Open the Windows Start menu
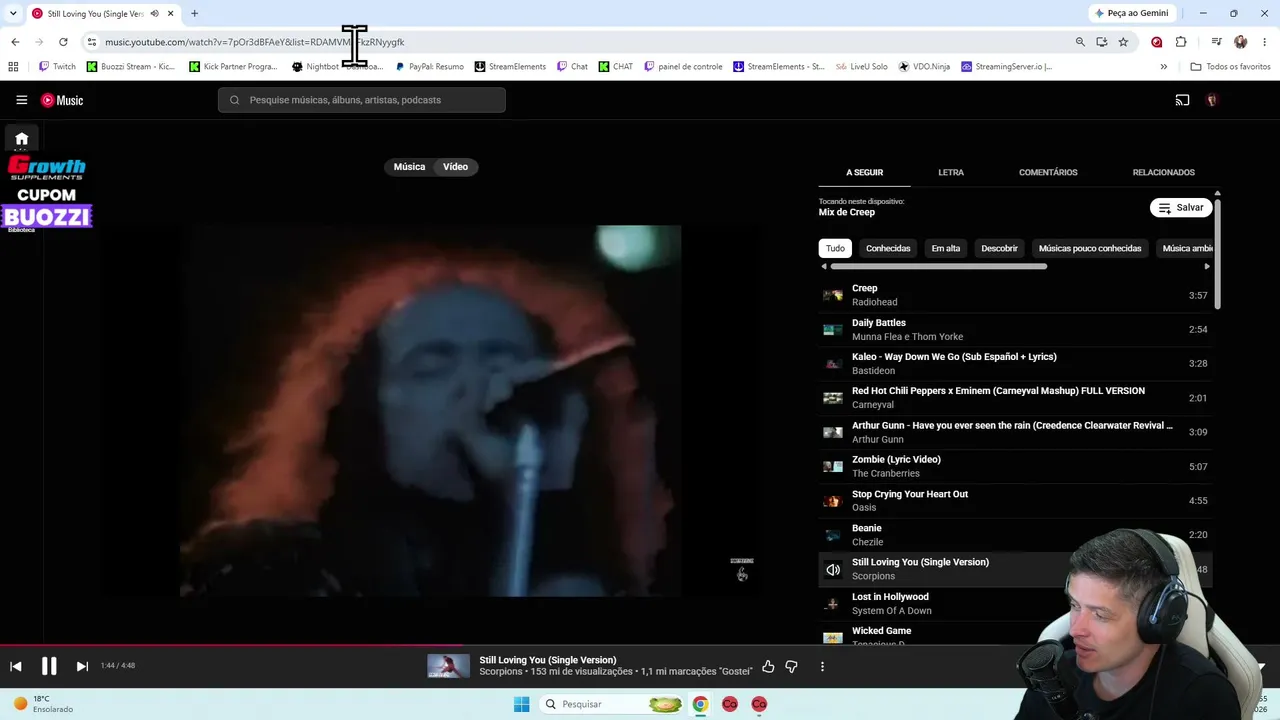The width and height of the screenshot is (1280, 720). [521, 704]
